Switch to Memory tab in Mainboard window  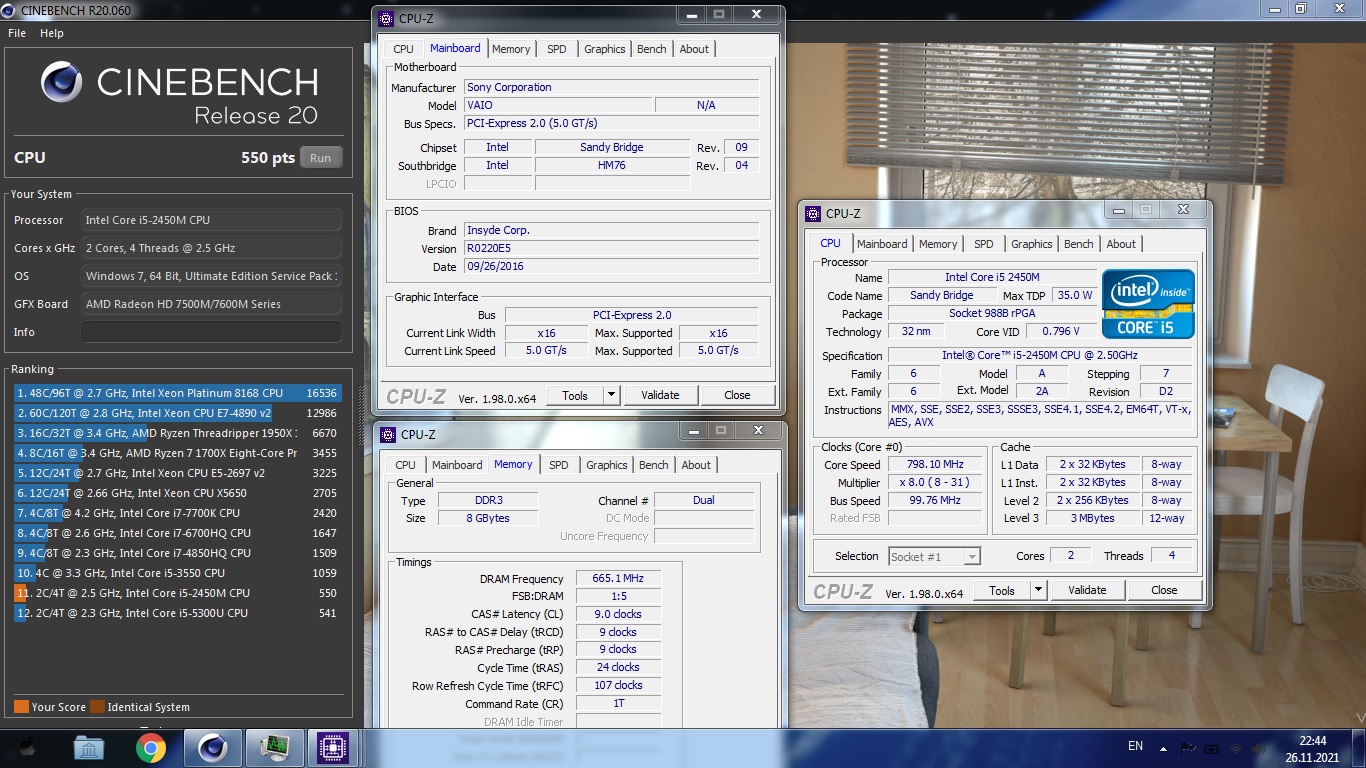coord(511,49)
